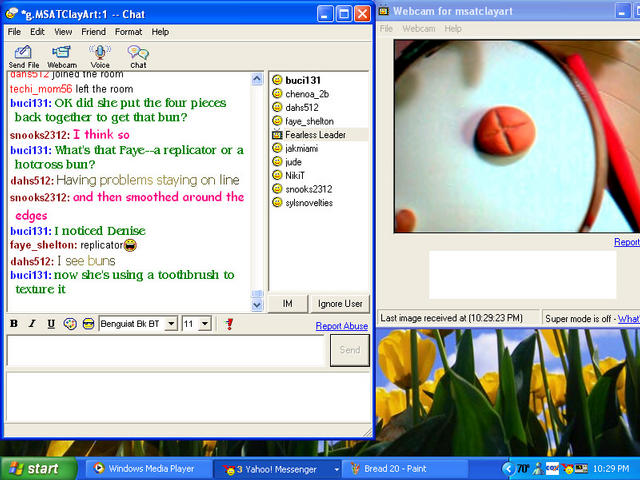This screenshot has height=480, width=640.
Task: Expand hidden system tray icons arrow
Action: tap(508, 469)
